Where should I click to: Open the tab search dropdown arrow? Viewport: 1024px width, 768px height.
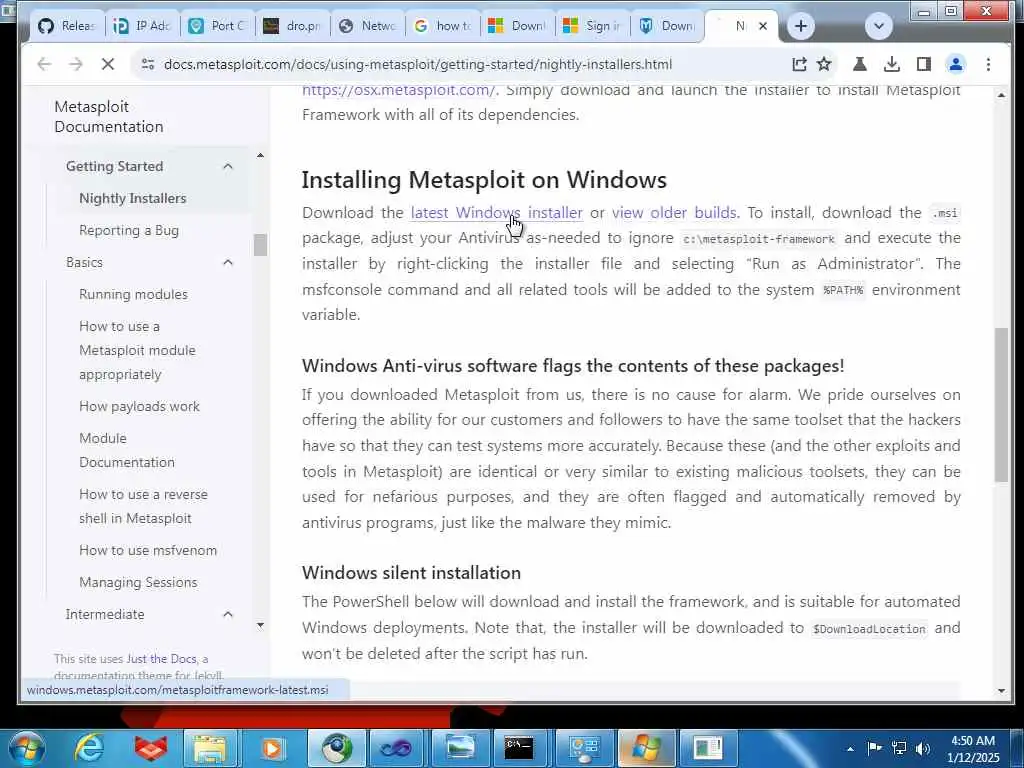coord(878,26)
